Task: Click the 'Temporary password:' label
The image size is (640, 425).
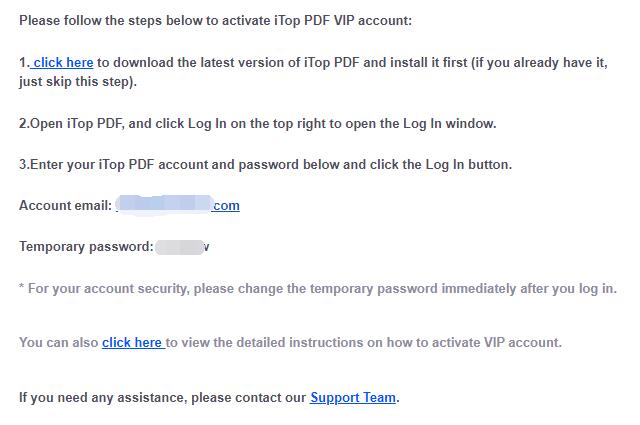Action: 85,246
